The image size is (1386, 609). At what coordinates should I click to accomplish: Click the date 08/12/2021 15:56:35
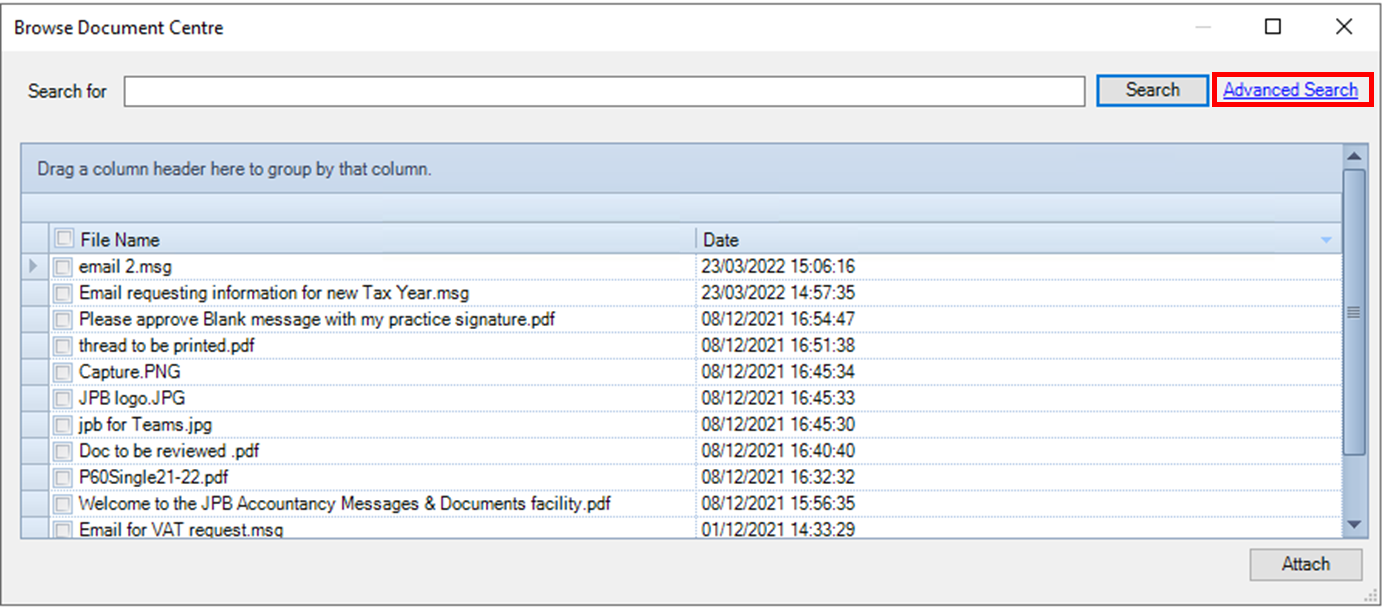click(x=778, y=504)
